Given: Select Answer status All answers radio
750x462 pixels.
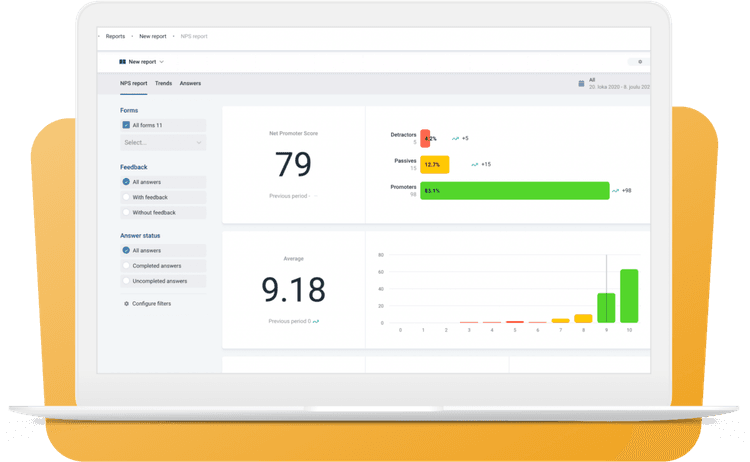Looking at the screenshot, I should tap(126, 251).
